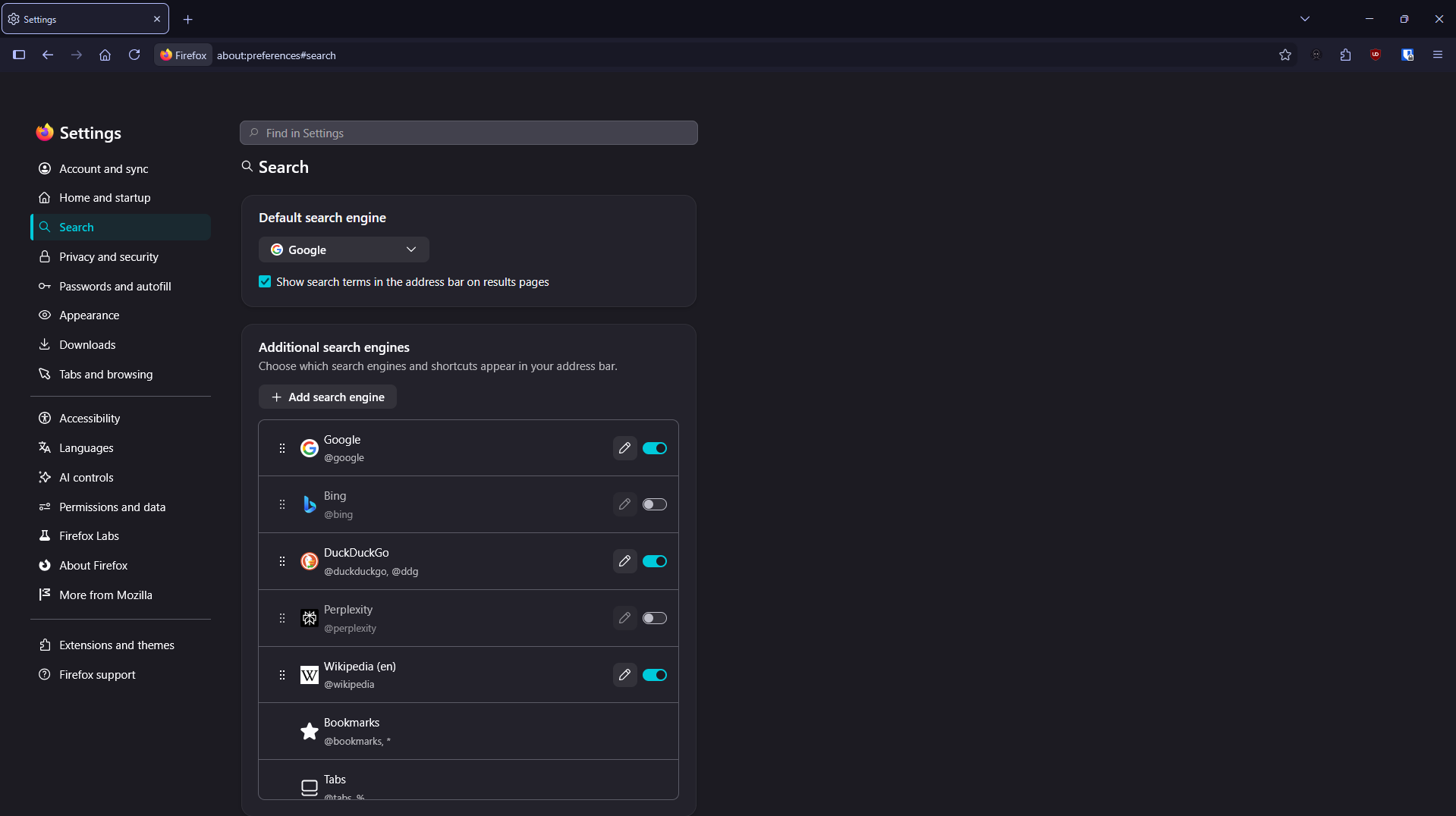Expand the list all tabs chevron
The width and height of the screenshot is (1456, 816).
(1305, 19)
